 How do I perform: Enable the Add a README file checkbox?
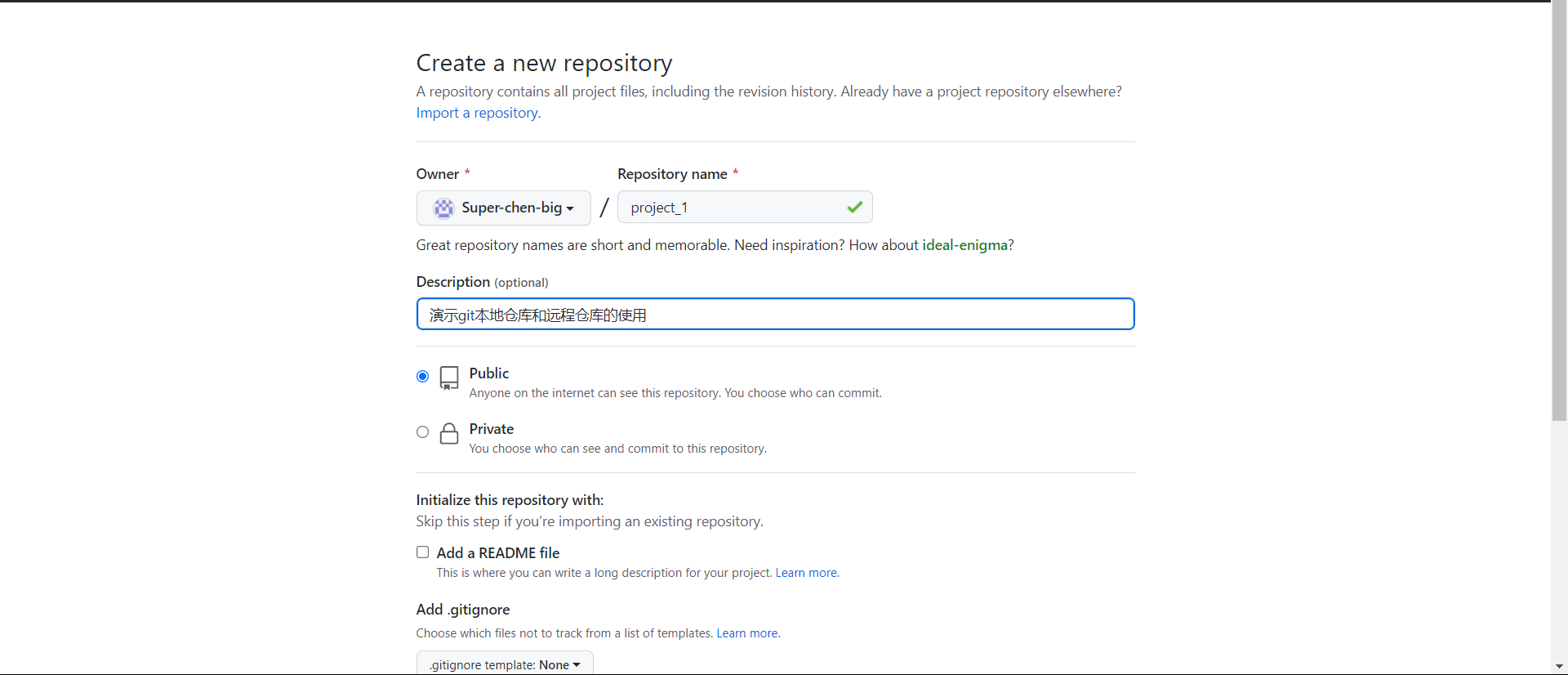click(422, 552)
